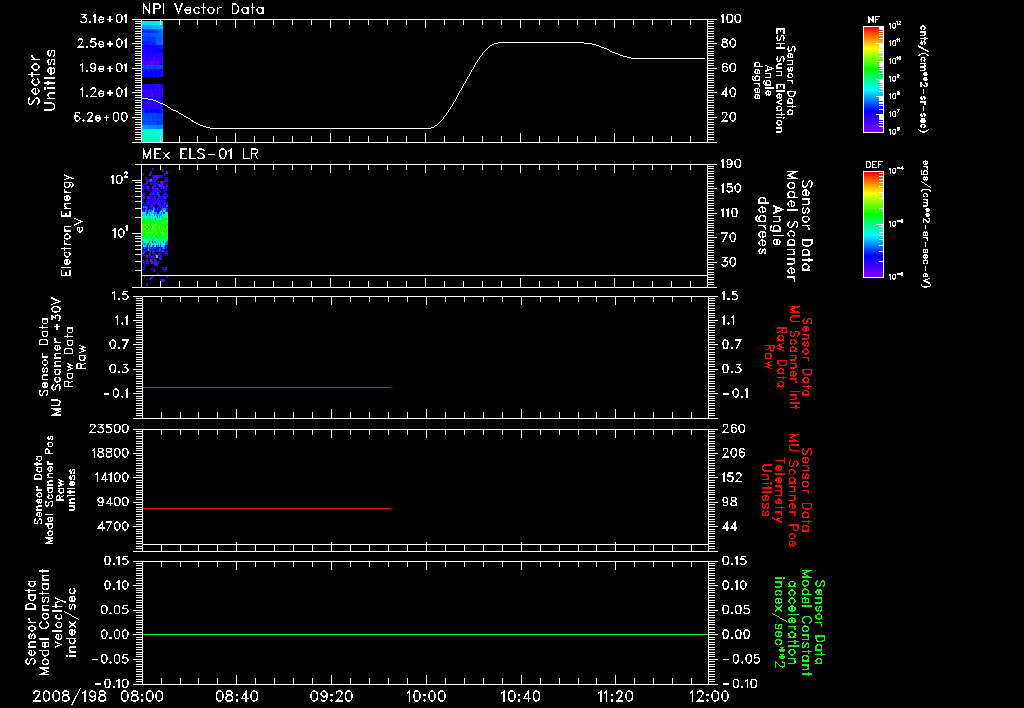Viewport: 1024px width, 708px height.
Task: Click the NPI sector spectrogram data block
Action: tap(152, 81)
